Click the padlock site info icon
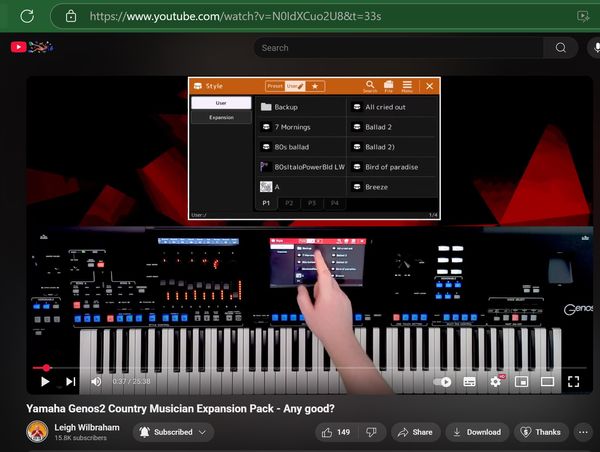The image size is (600, 452). tap(71, 16)
